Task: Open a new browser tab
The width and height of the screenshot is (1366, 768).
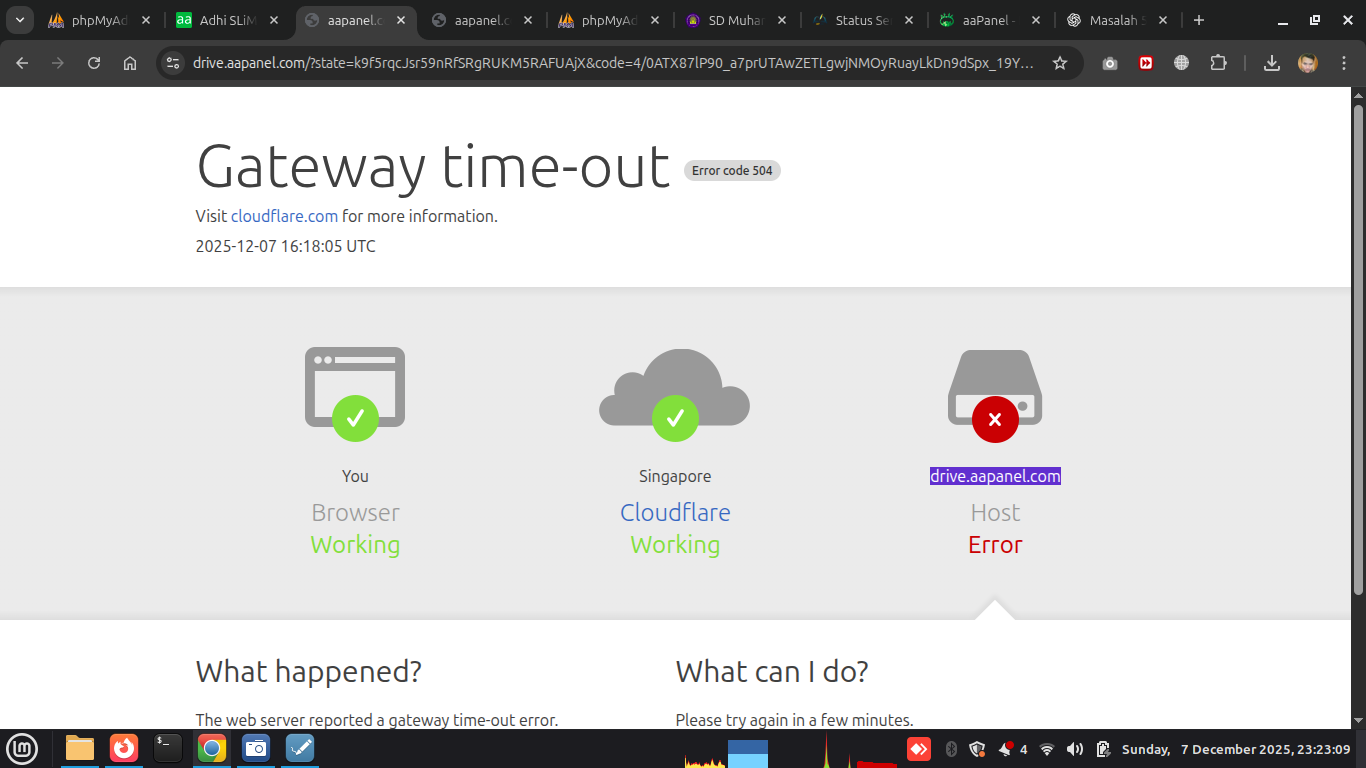Action: (x=1199, y=20)
